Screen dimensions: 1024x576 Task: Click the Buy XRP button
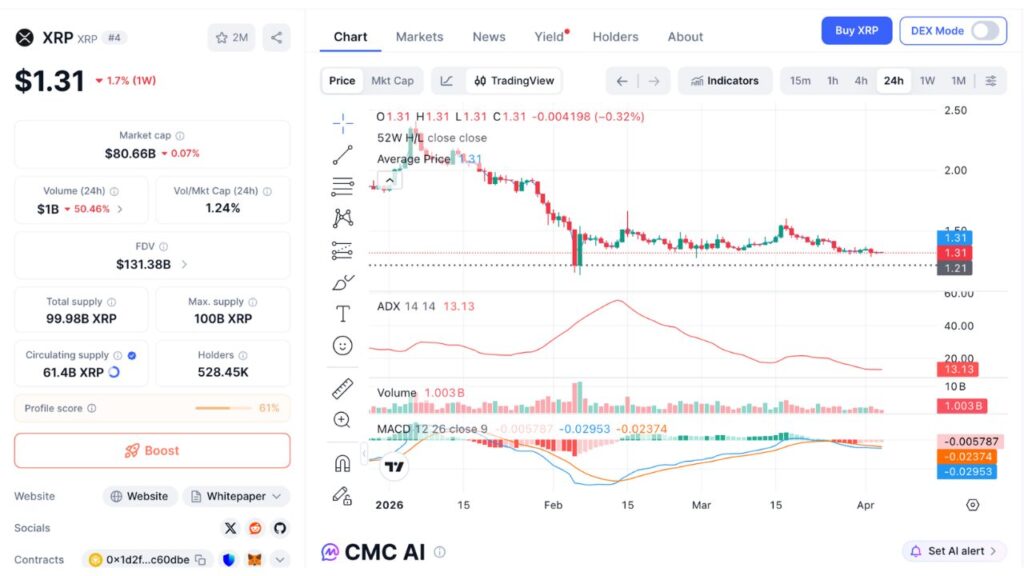(856, 30)
